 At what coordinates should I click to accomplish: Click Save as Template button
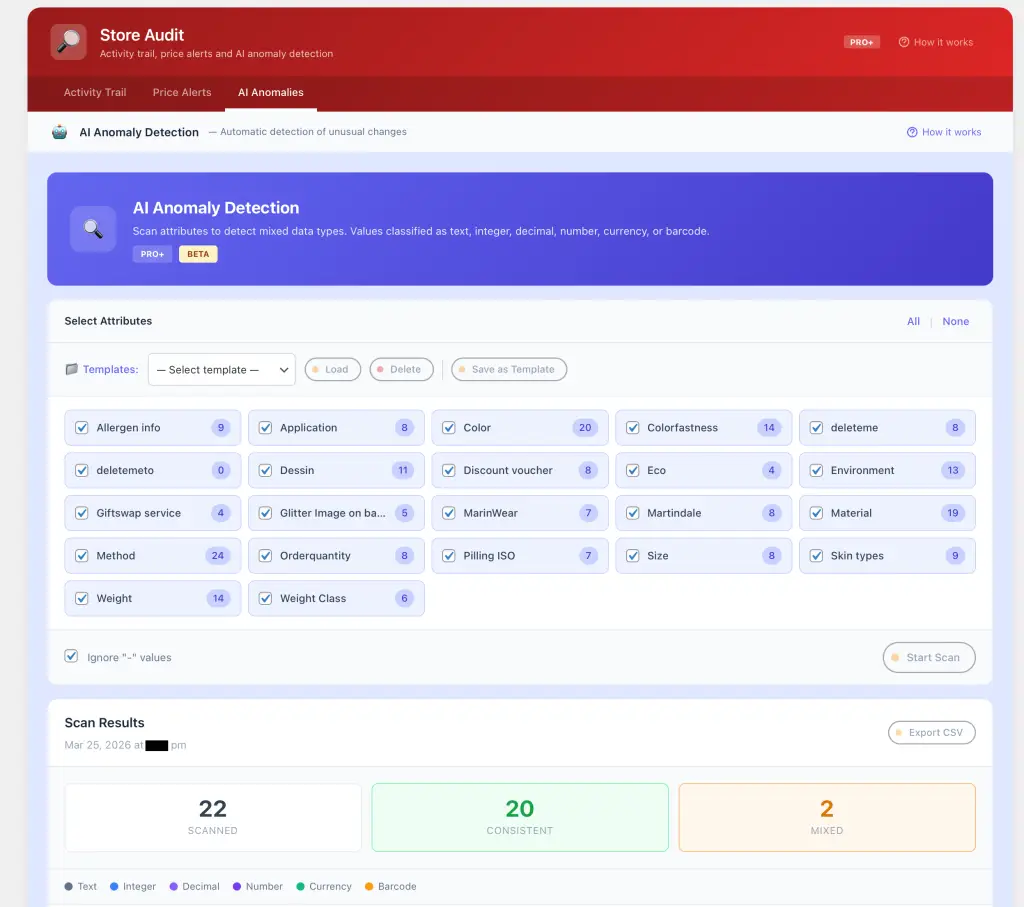click(x=509, y=370)
